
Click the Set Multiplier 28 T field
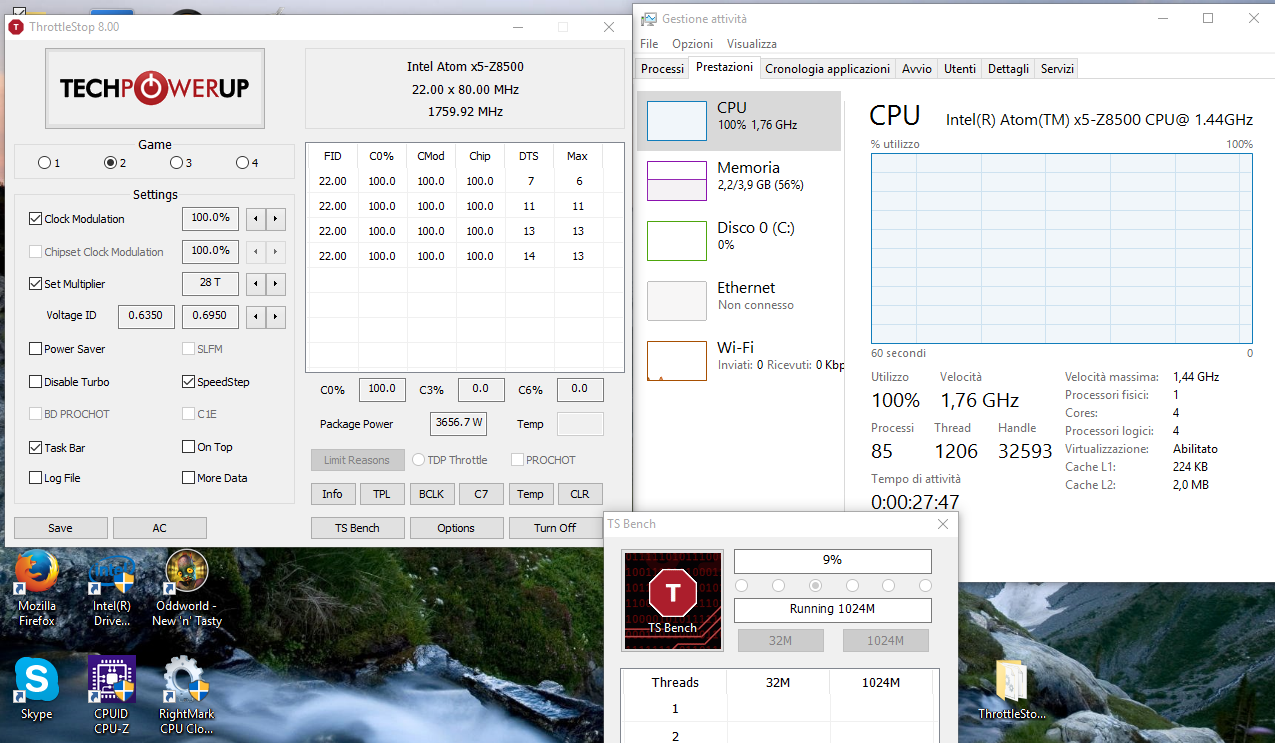tap(210, 283)
